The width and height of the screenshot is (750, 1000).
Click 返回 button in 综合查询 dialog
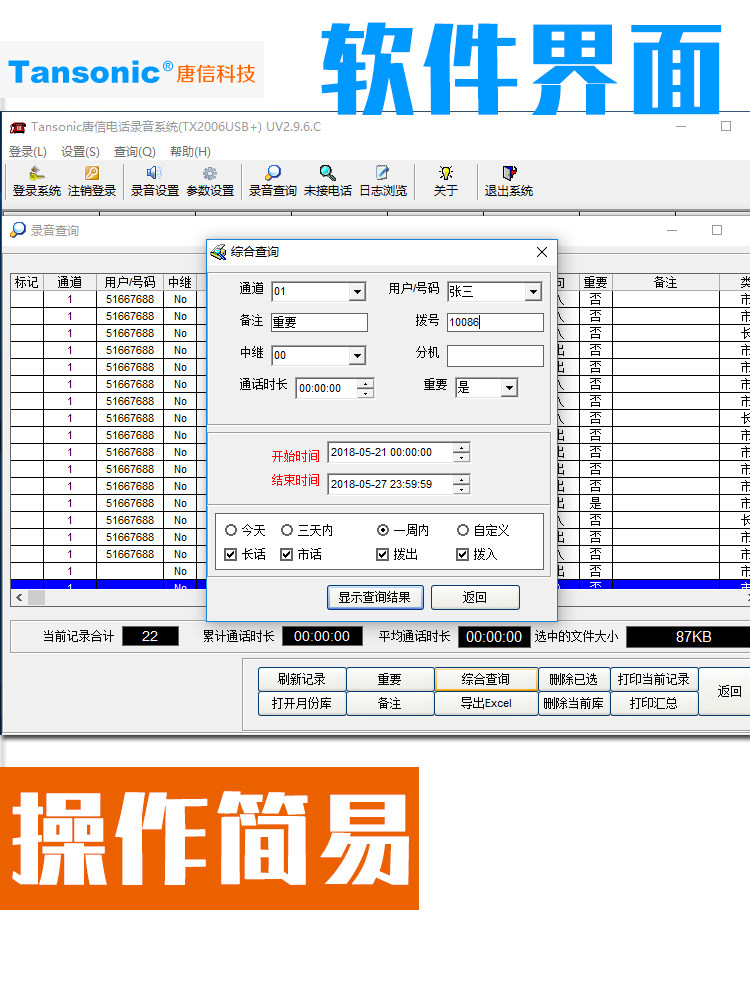tap(475, 598)
